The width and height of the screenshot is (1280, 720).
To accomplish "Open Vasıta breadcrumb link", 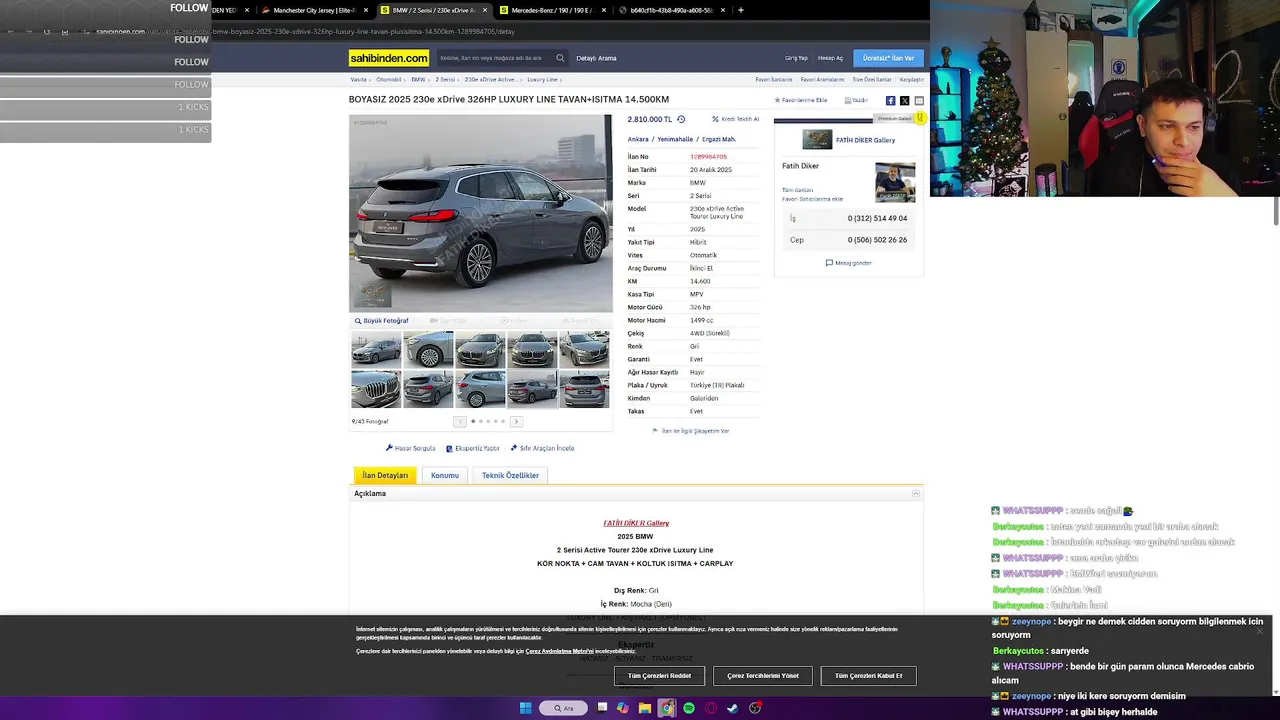I will tap(358, 79).
